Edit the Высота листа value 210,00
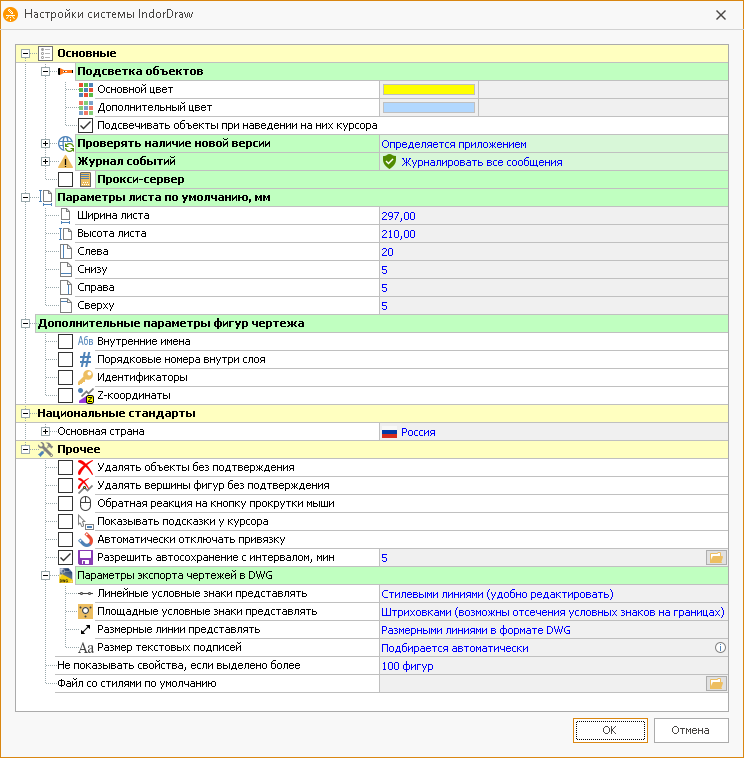744x758 pixels. pos(554,234)
